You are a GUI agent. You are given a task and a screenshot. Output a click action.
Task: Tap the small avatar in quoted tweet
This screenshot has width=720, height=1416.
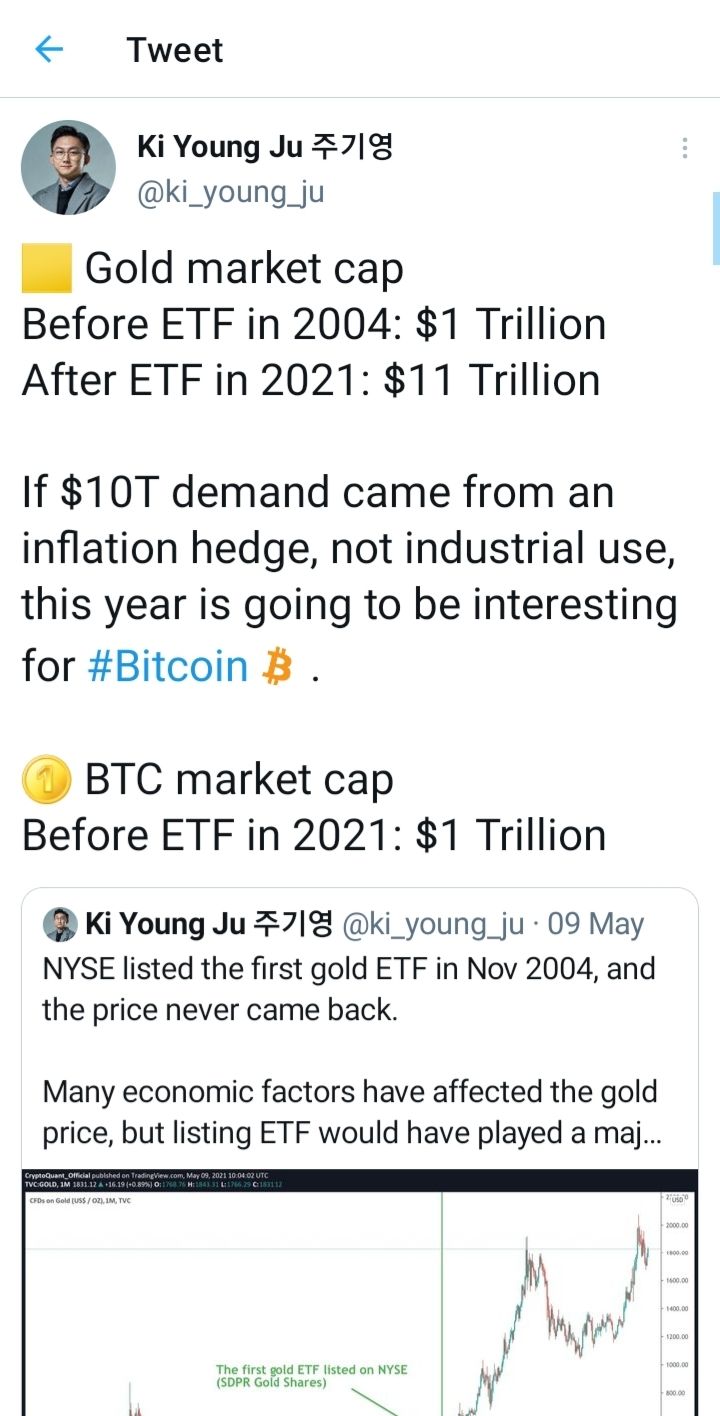60,924
